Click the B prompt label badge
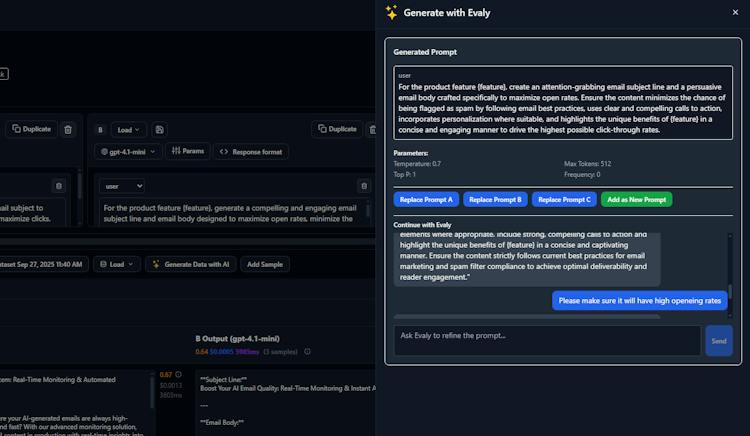 (100, 130)
